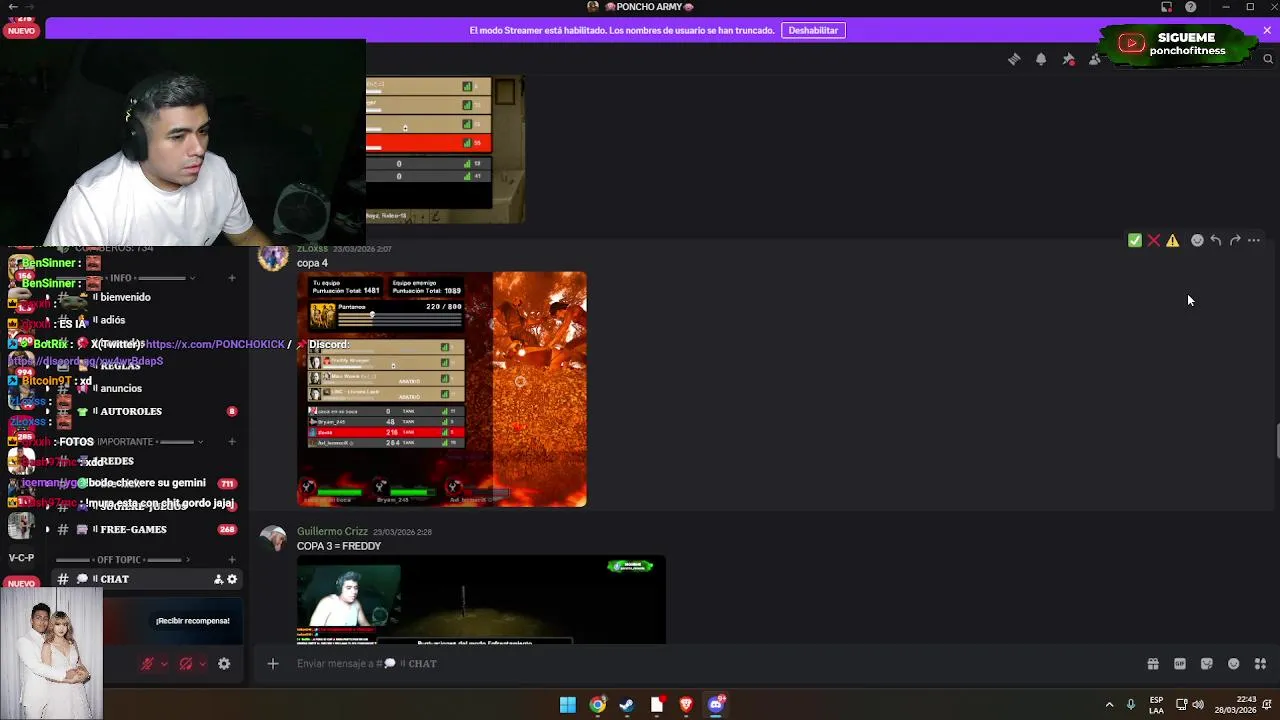This screenshot has height=720, width=1280.
Task: Dismiss streamer mode banner with X
Action: [1267, 30]
